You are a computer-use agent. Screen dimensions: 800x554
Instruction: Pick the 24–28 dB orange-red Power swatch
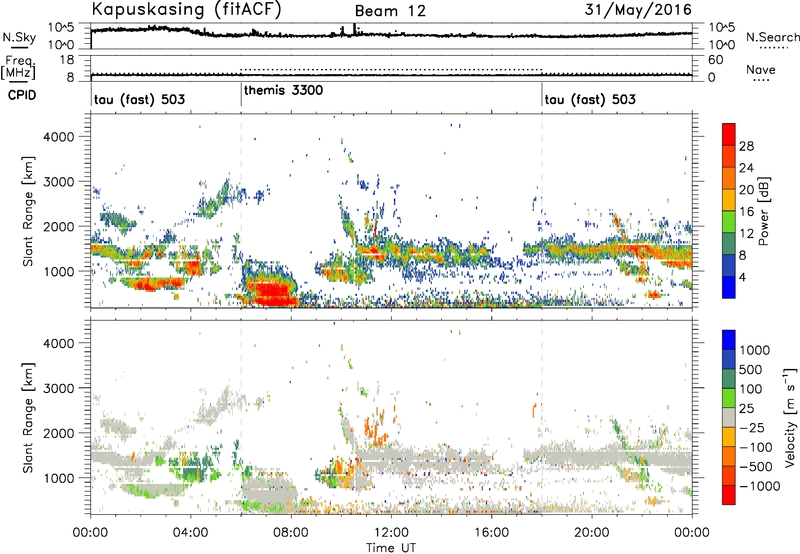coord(729,156)
